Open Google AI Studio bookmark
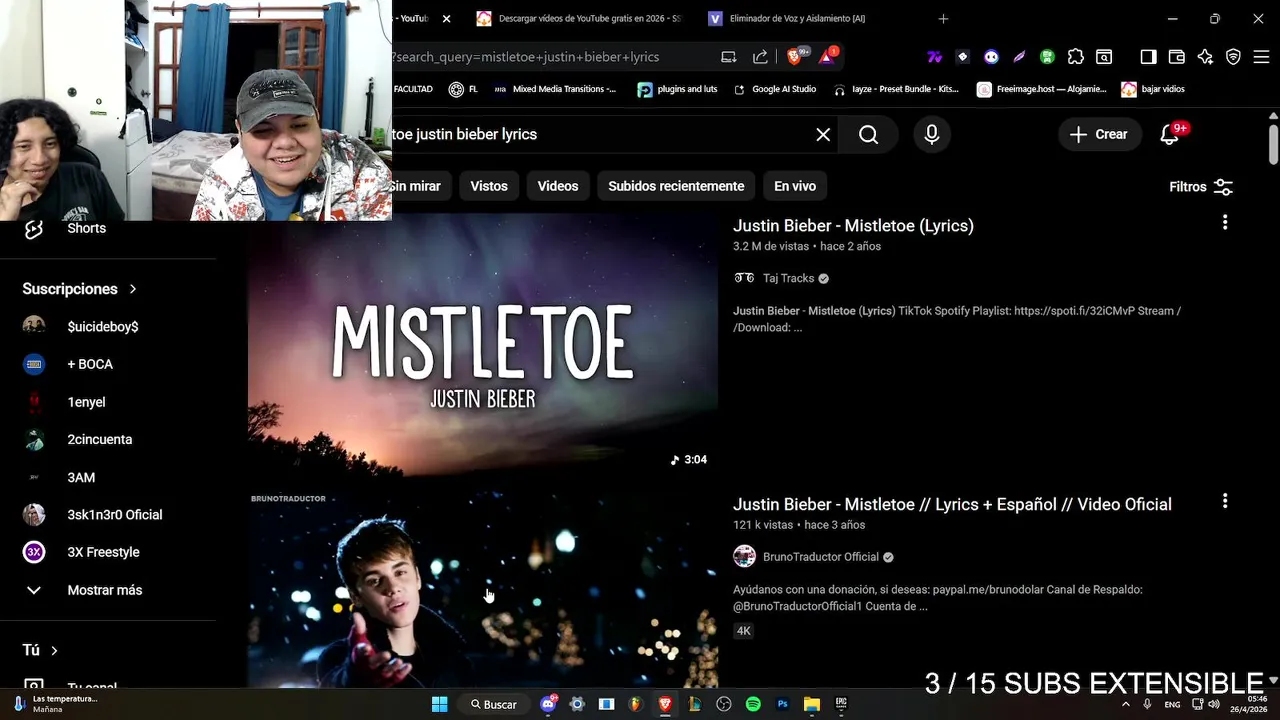Image resolution: width=1280 pixels, height=720 pixels. click(775, 89)
